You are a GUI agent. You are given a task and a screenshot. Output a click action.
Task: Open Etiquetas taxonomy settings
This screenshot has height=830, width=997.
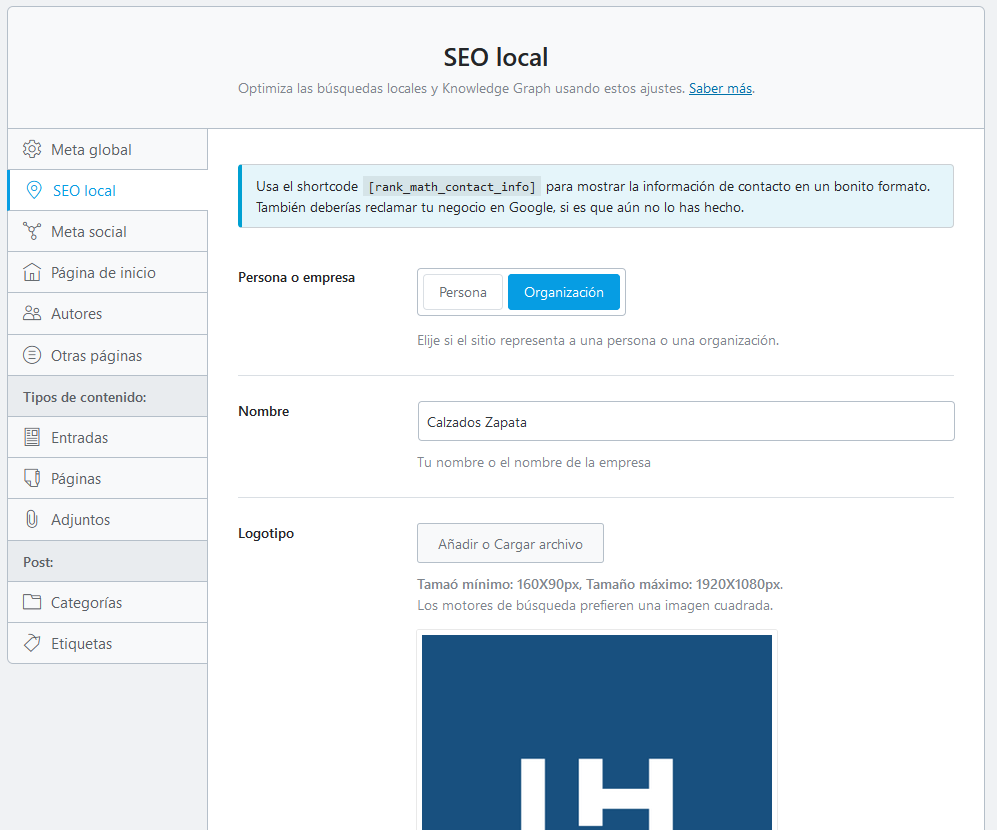107,643
